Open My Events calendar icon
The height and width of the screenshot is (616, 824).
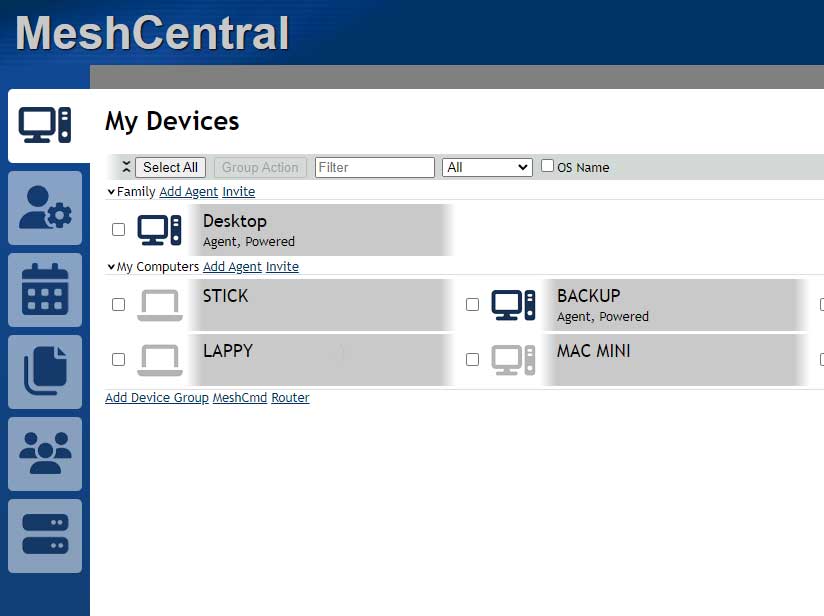[45, 290]
